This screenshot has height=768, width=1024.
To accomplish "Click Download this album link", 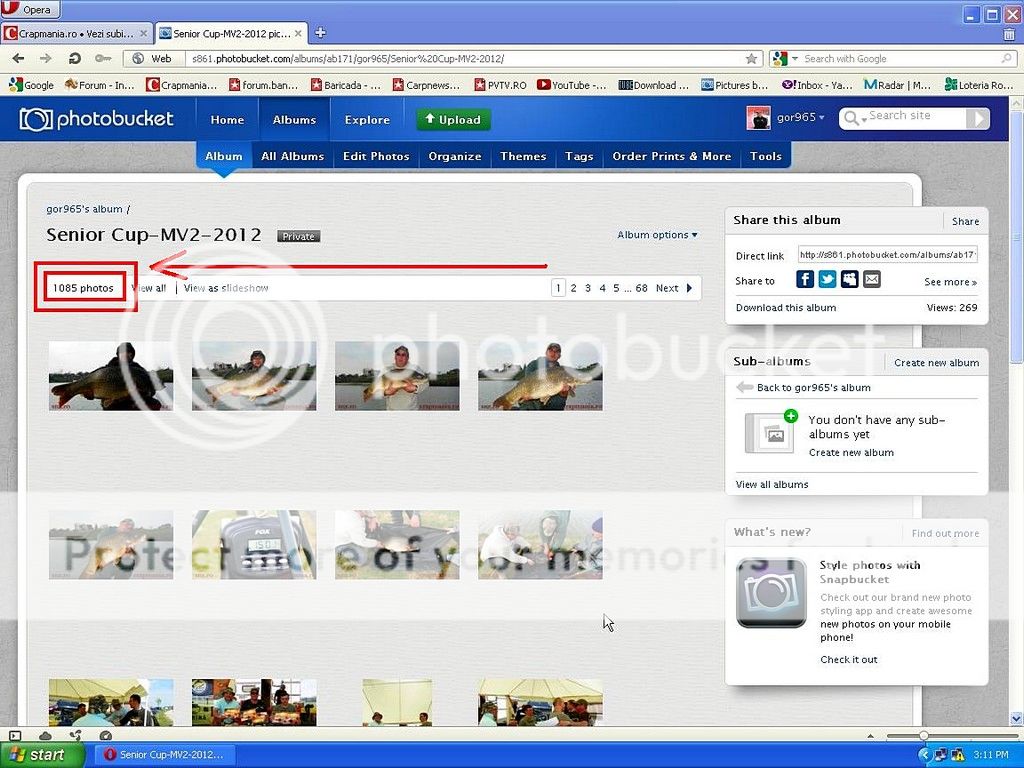I will pyautogui.click(x=786, y=308).
